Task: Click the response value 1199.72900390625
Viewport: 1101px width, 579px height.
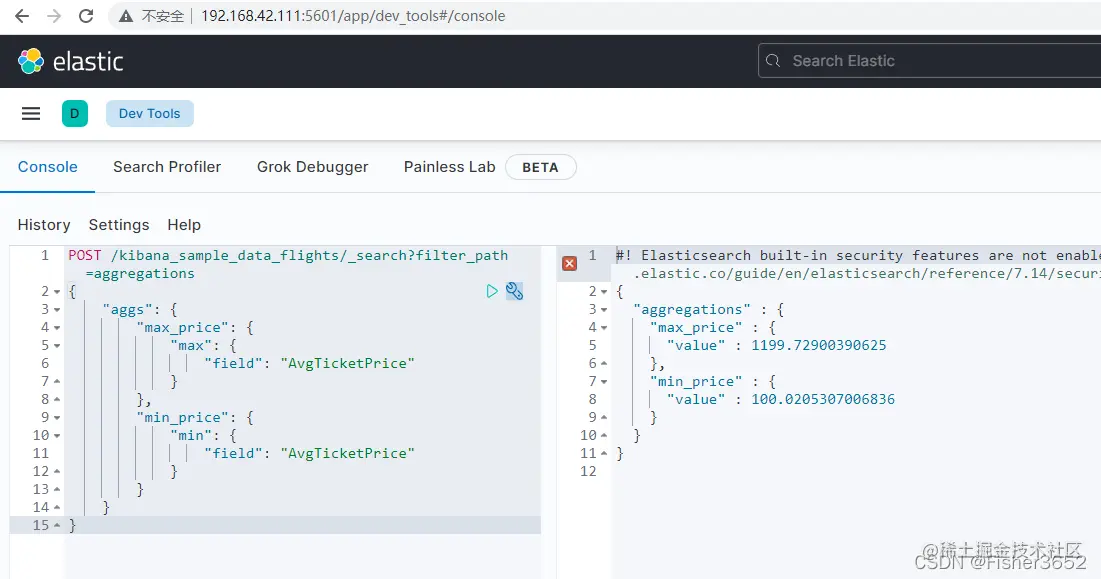Action: coord(819,345)
